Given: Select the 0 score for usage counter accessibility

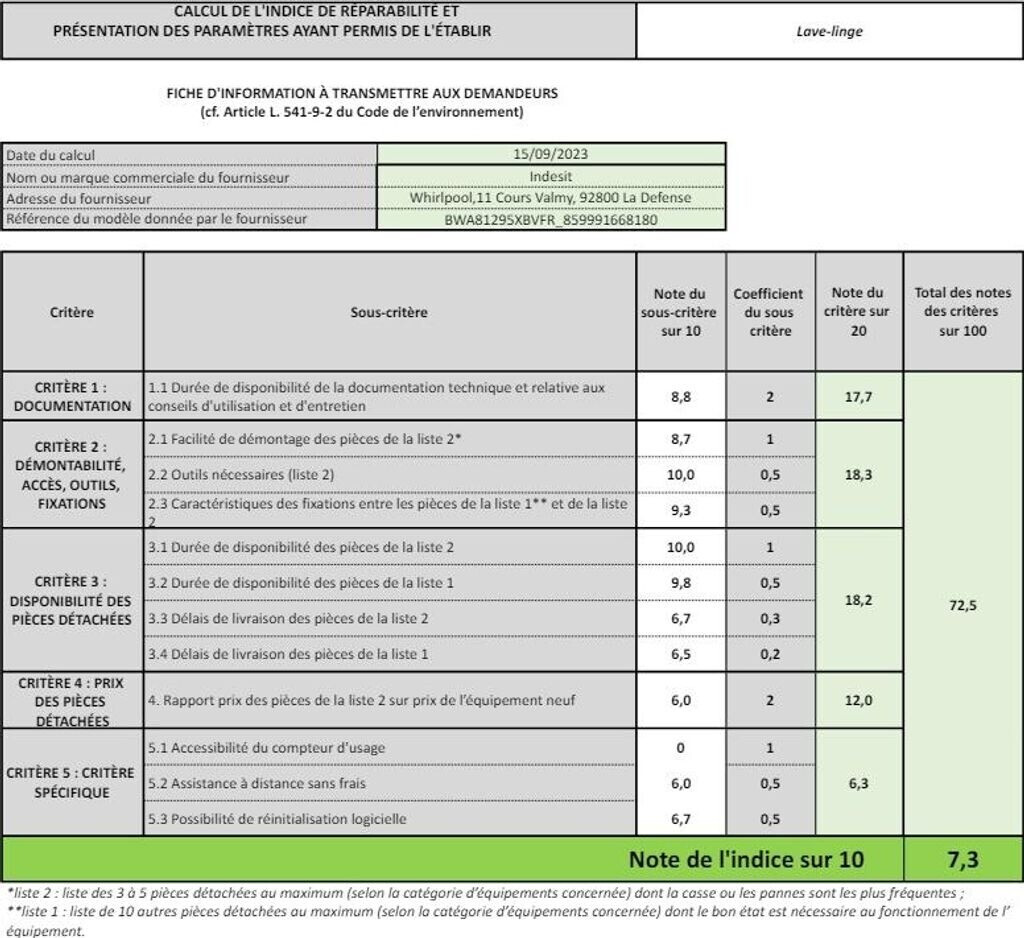Looking at the screenshot, I should pos(680,747).
